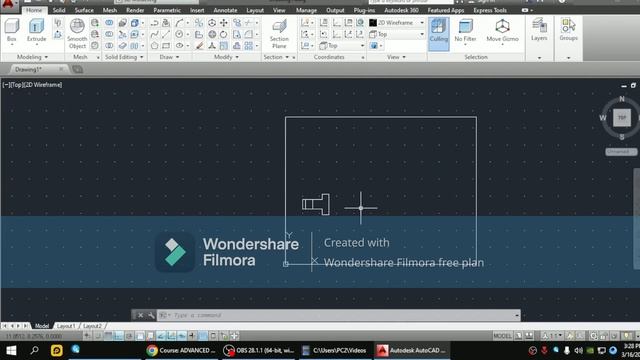Switch to the Surface ribbon tab

[x=84, y=10]
